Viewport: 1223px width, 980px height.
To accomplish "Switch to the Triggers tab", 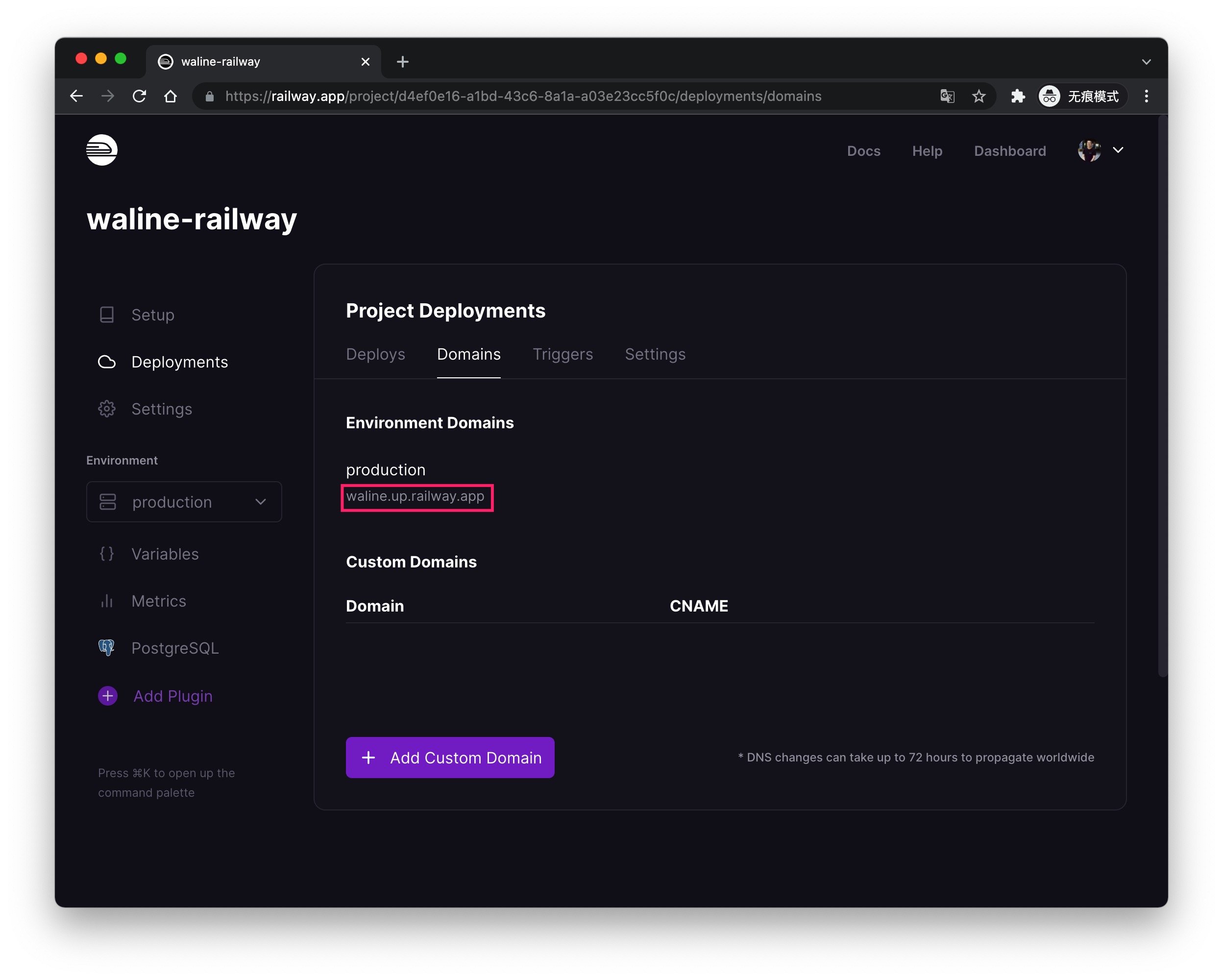I will click(562, 354).
